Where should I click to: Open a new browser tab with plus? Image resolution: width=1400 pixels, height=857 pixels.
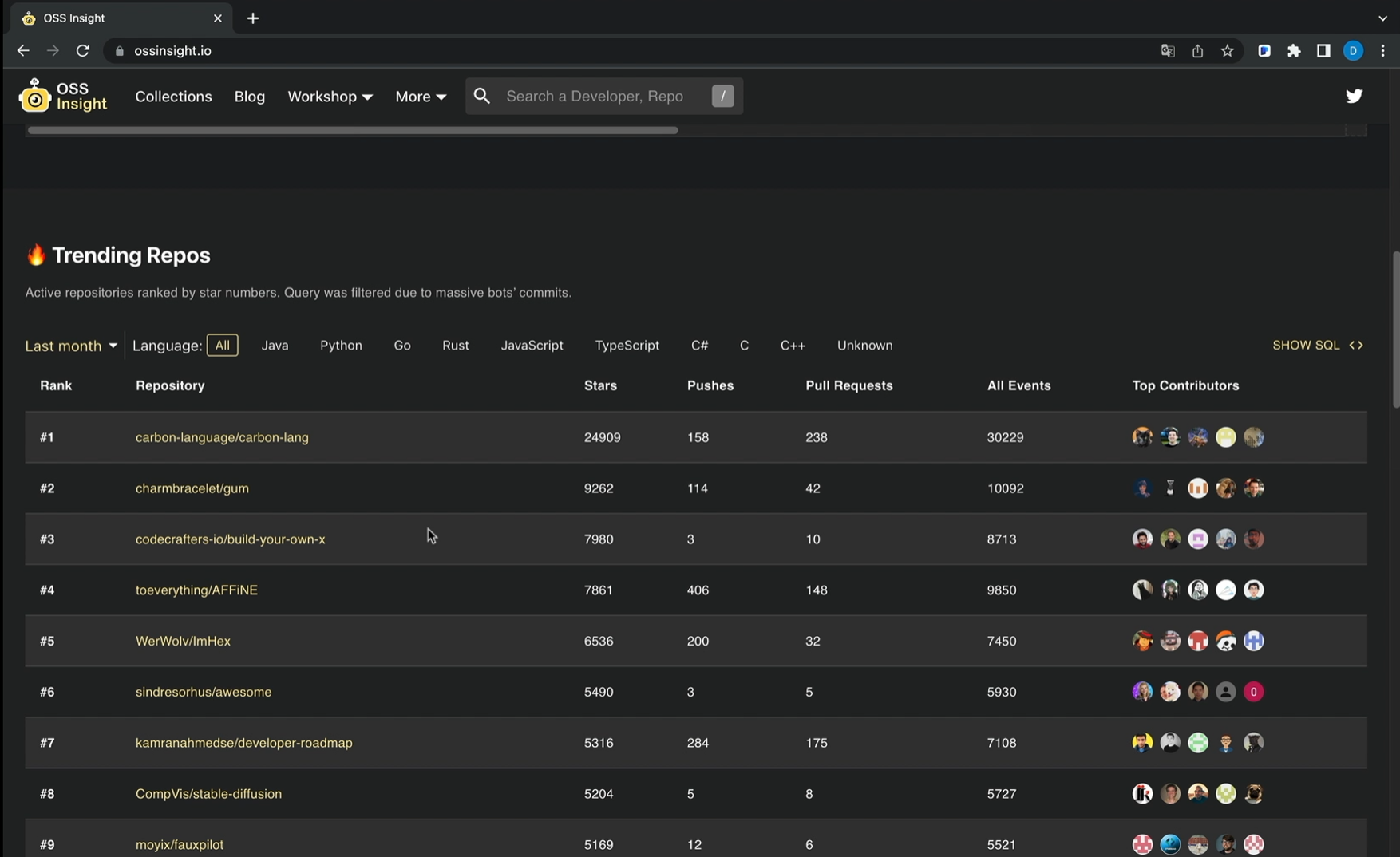pos(253,18)
